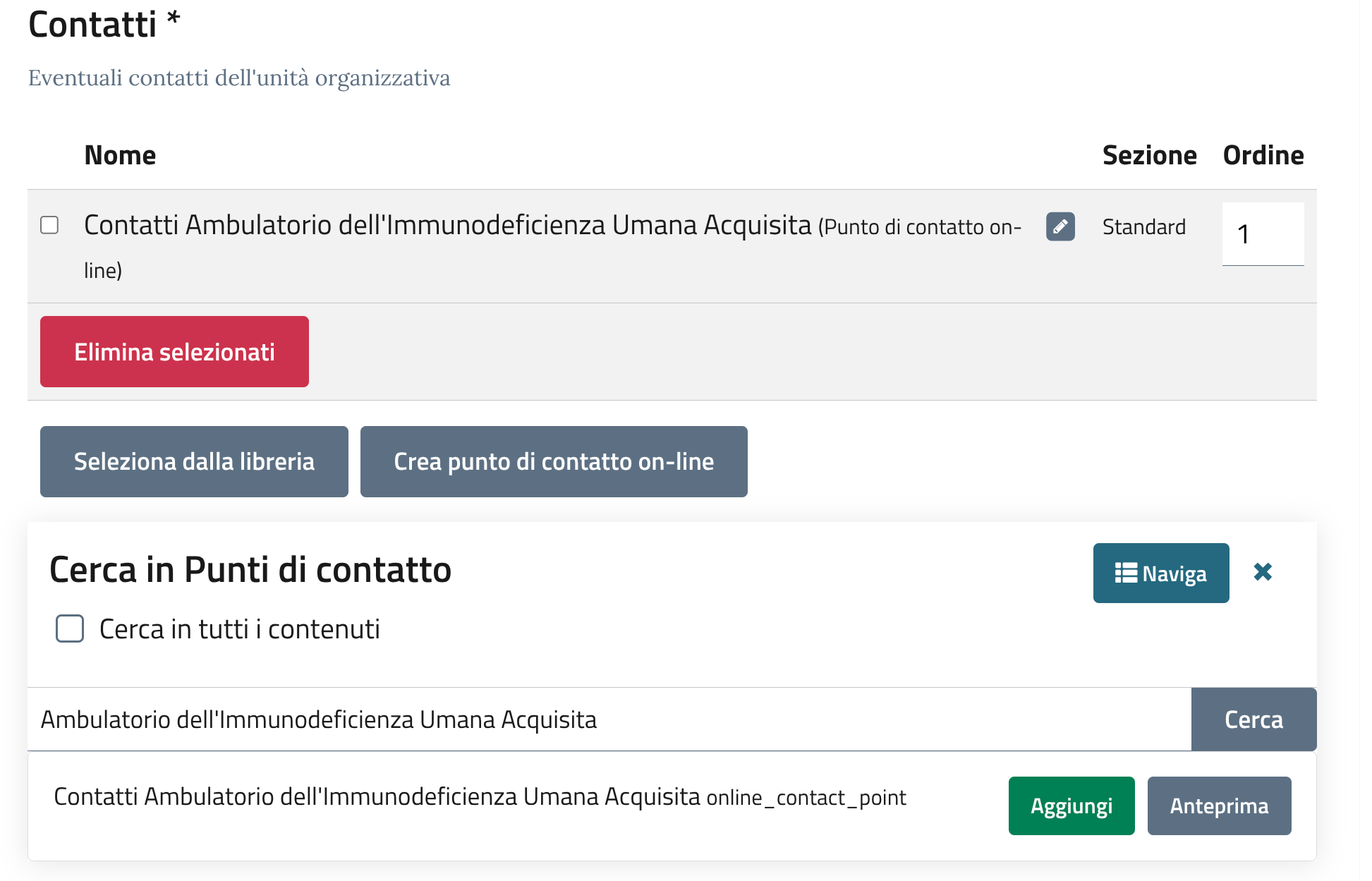Viewport: 1372px width, 881px height.
Task: Click the pencil edit icon for the contact
Action: [1060, 226]
